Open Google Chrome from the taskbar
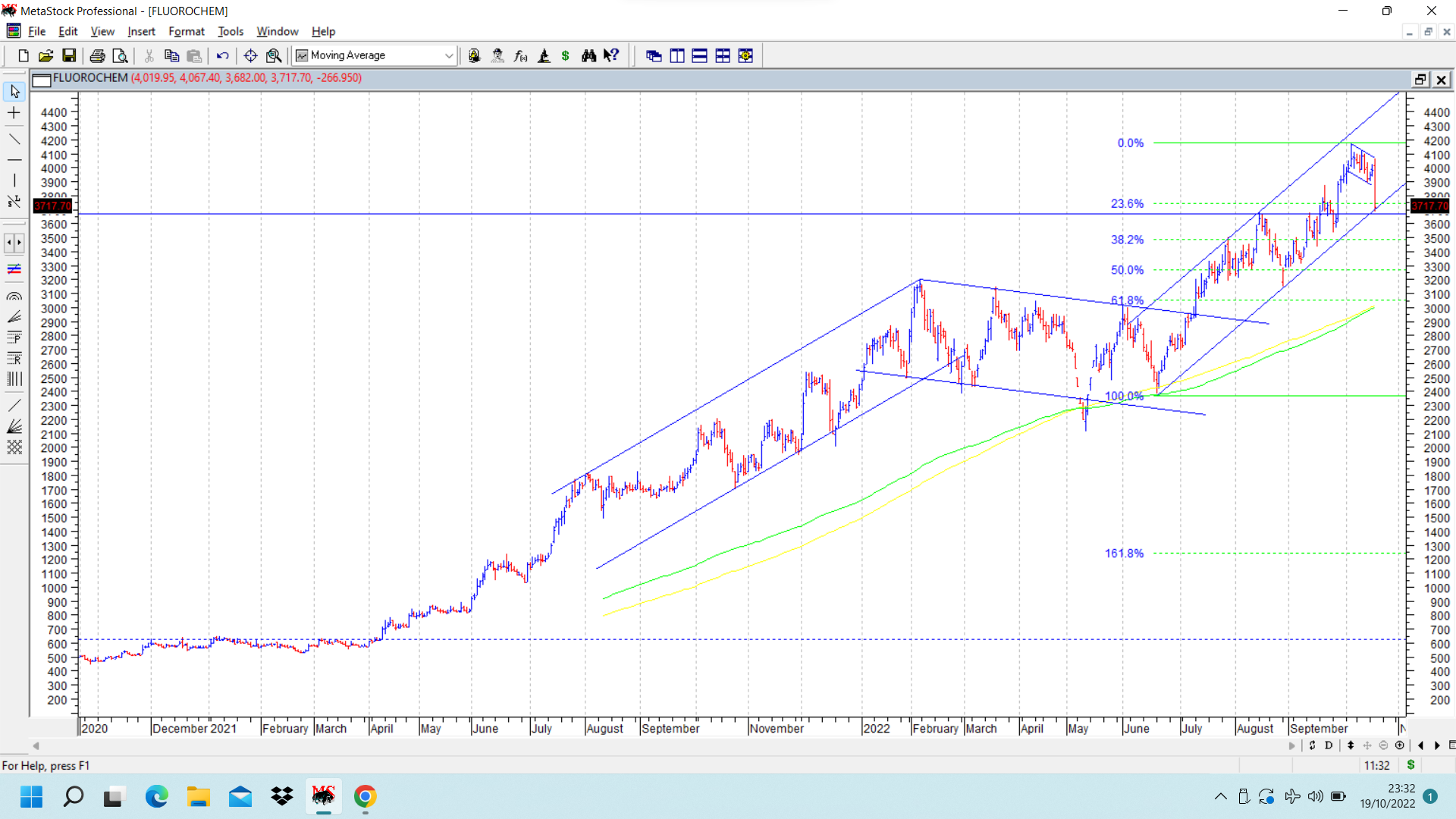 click(365, 796)
